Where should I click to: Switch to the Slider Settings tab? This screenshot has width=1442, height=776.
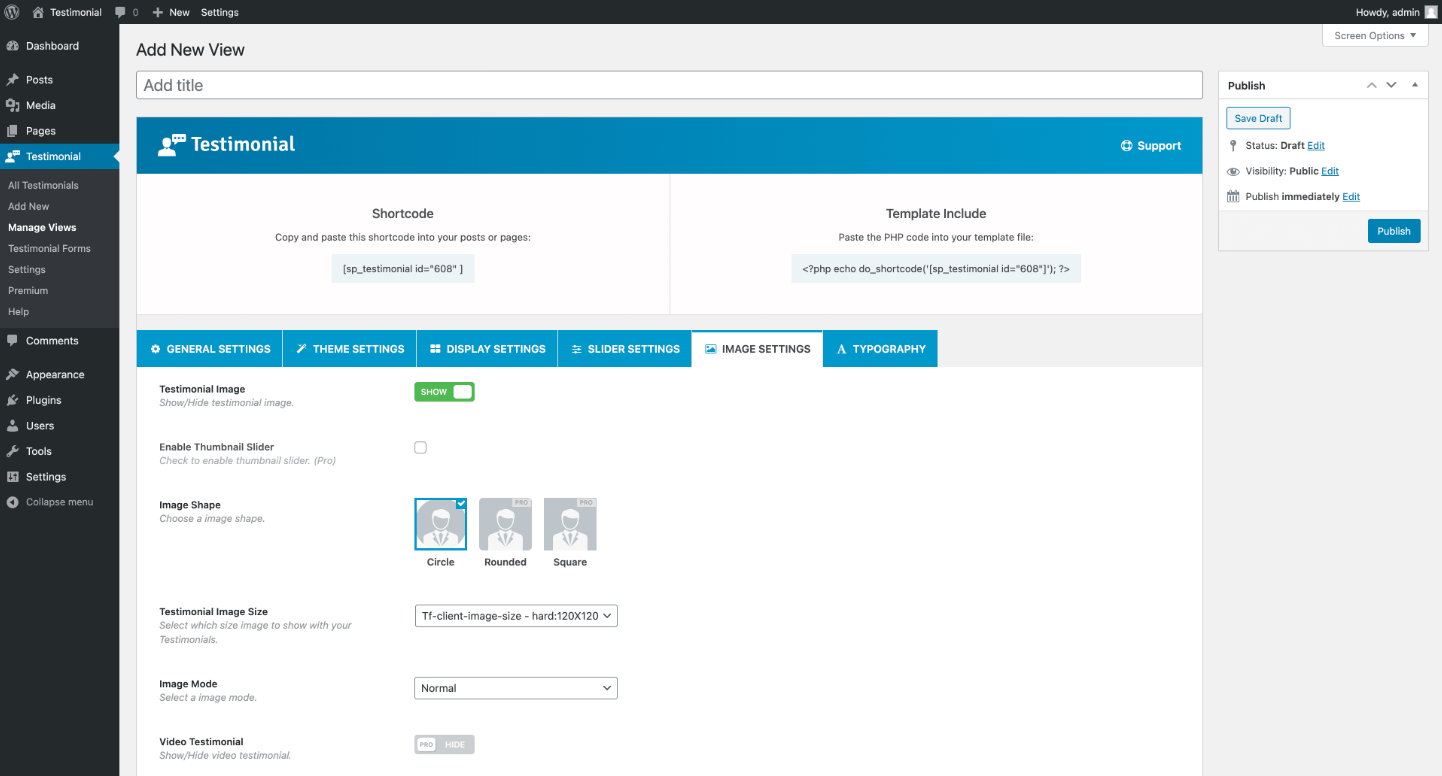(x=625, y=349)
